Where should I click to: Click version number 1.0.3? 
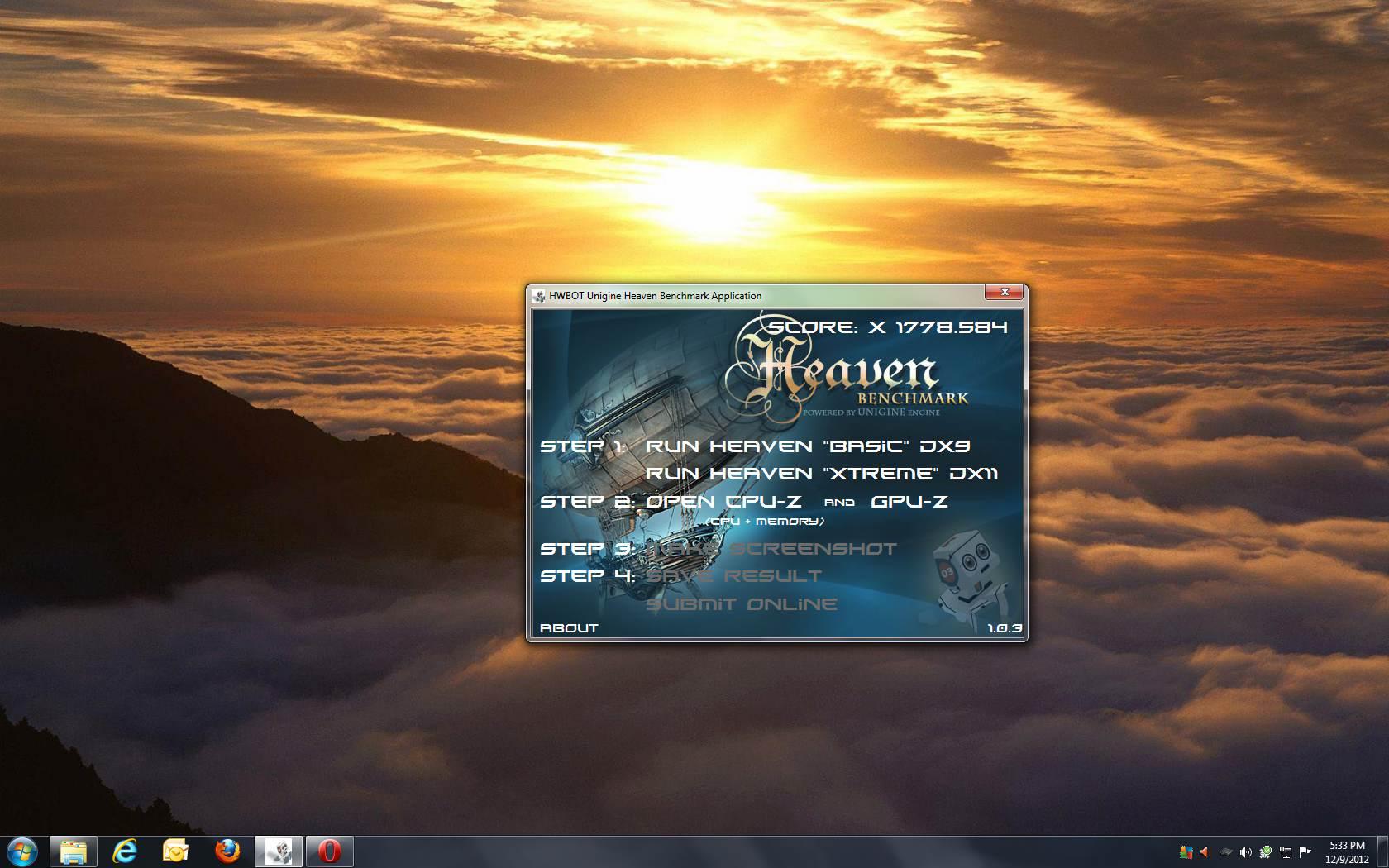(1005, 628)
